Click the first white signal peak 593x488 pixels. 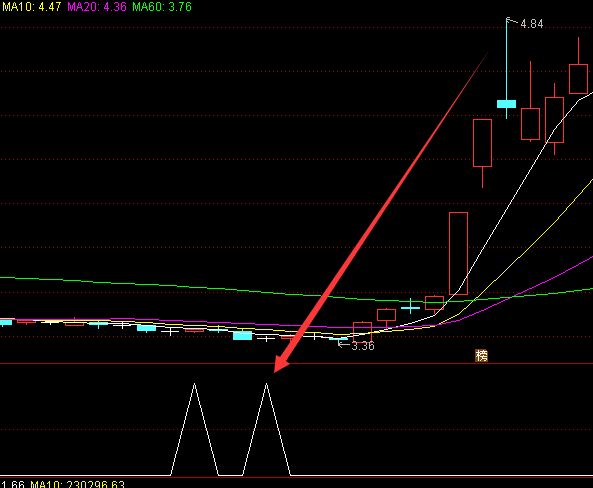point(194,384)
